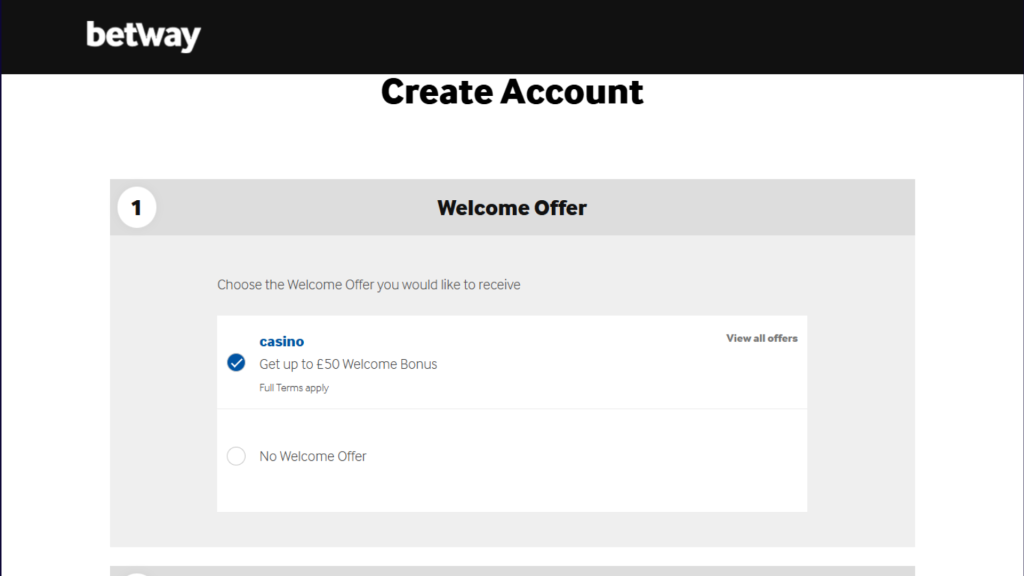Click the Create Account heading
Image resolution: width=1024 pixels, height=576 pixels.
pyautogui.click(x=512, y=91)
